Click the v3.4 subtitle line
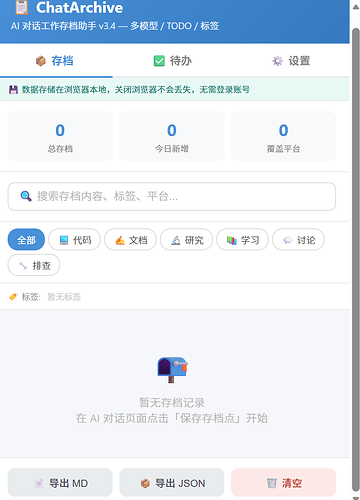Screen dimensions: 360x500 (x=115, y=26)
